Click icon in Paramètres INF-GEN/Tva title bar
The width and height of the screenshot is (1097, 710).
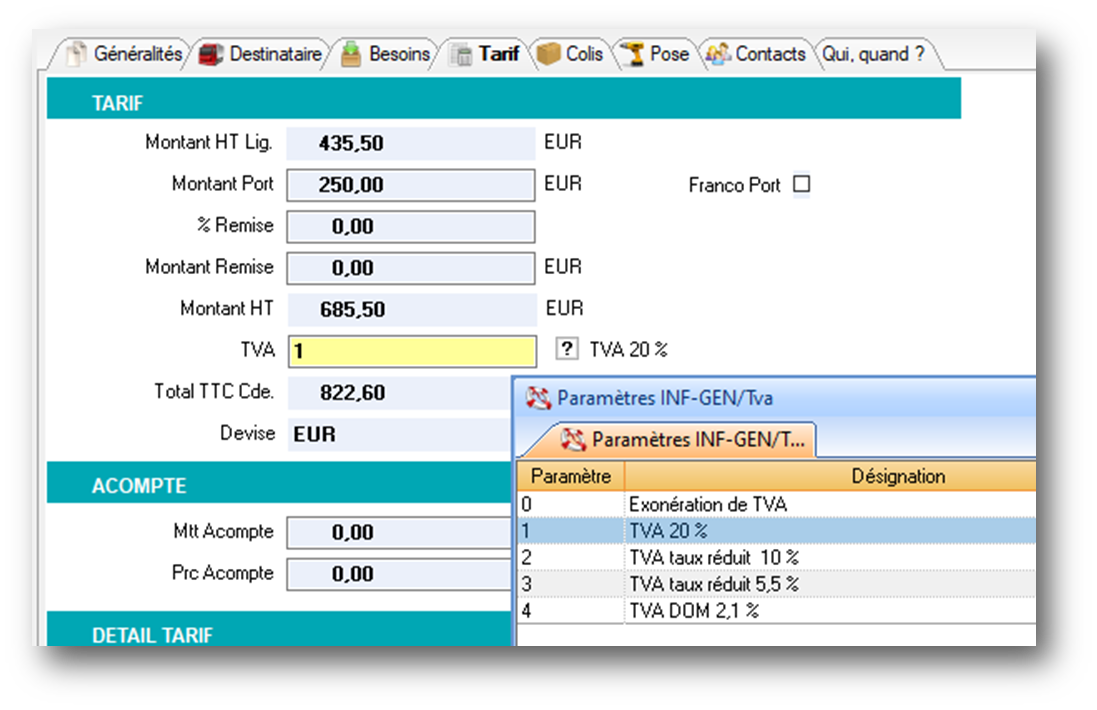tap(538, 398)
